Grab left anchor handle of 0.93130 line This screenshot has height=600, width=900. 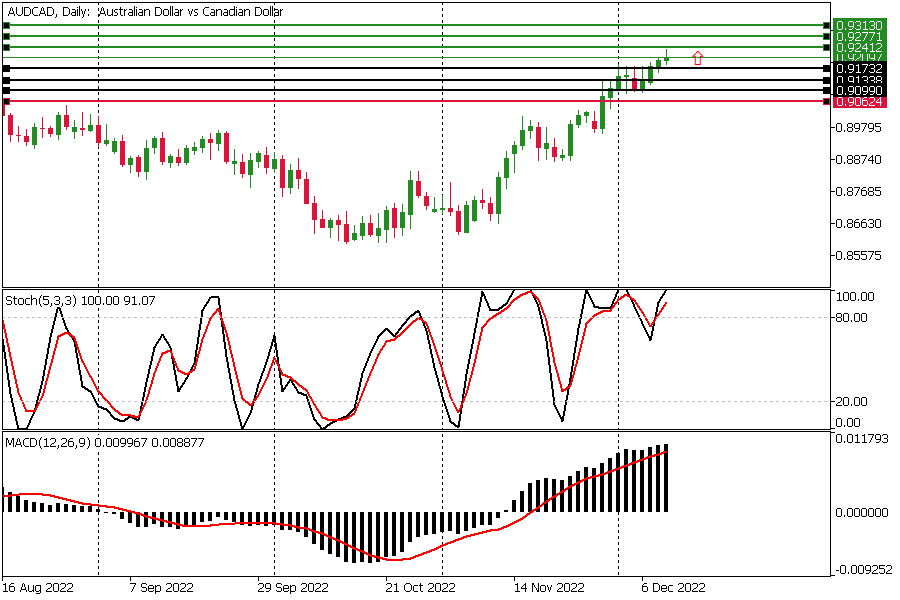[6, 25]
